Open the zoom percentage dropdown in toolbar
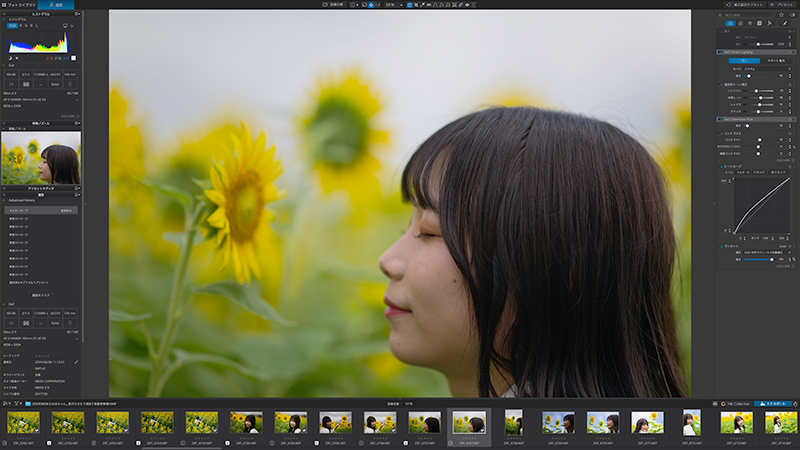 click(394, 5)
